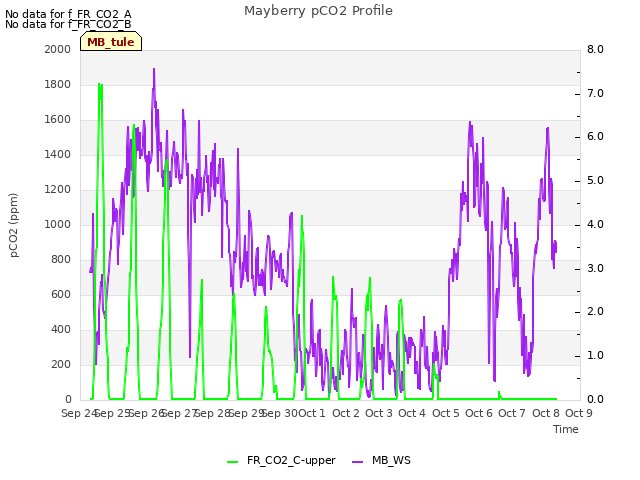Click the MB_tule label box
Screen dimensions: 640x480
click(x=111, y=42)
